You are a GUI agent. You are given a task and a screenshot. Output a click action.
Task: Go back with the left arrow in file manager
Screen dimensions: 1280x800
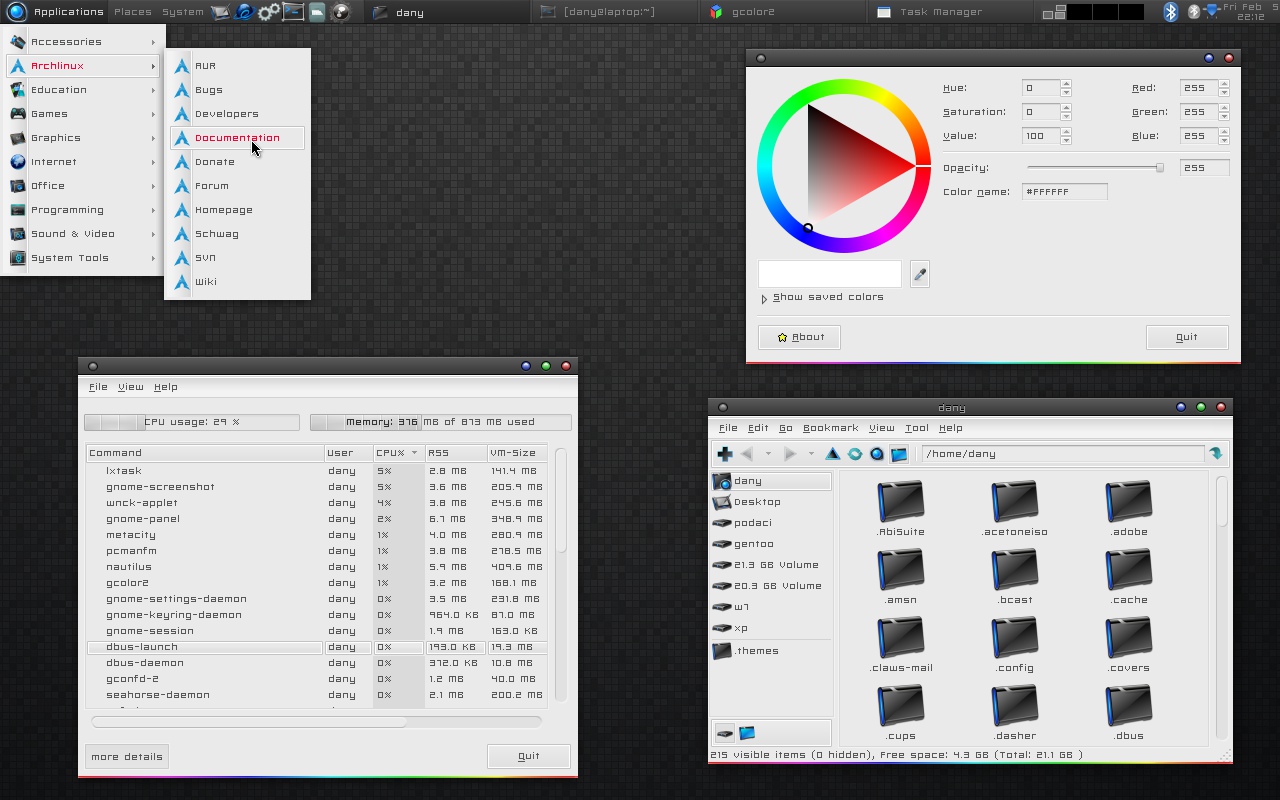[x=747, y=454]
